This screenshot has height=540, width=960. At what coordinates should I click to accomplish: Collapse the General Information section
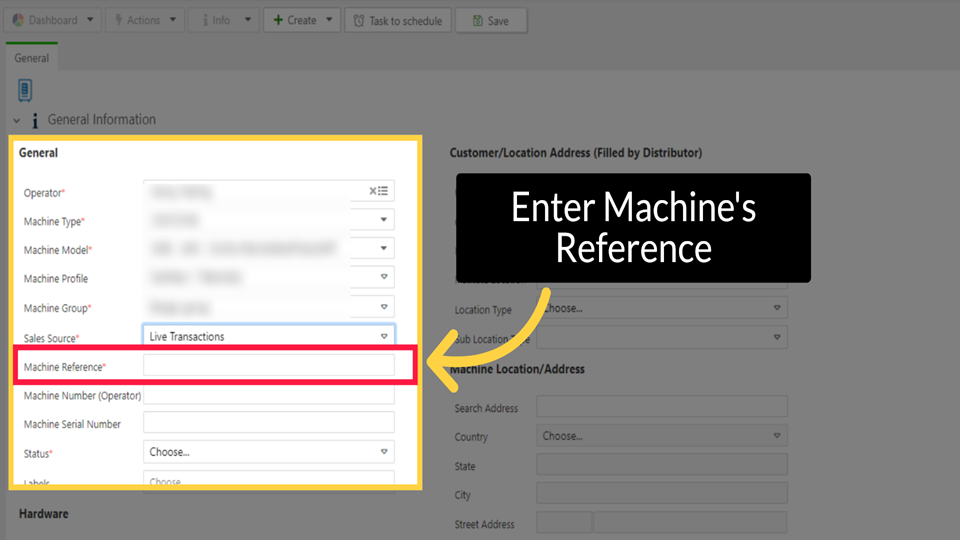pyautogui.click(x=17, y=120)
